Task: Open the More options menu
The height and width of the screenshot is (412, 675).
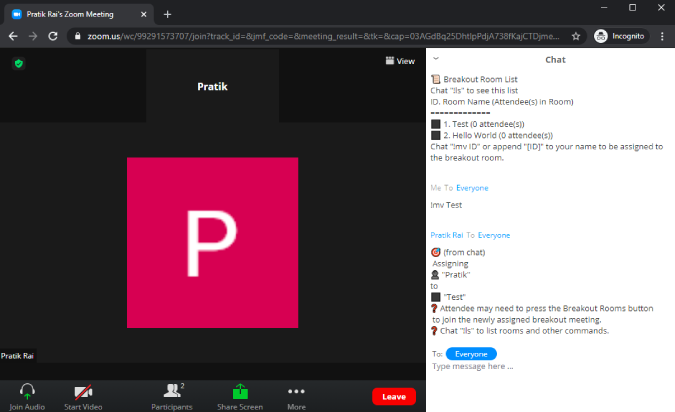Action: coord(296,391)
